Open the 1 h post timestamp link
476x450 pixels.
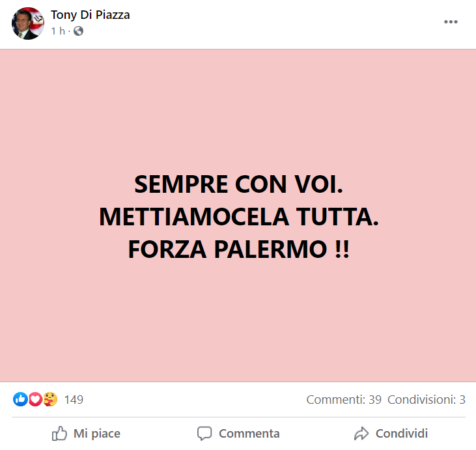pyautogui.click(x=58, y=31)
